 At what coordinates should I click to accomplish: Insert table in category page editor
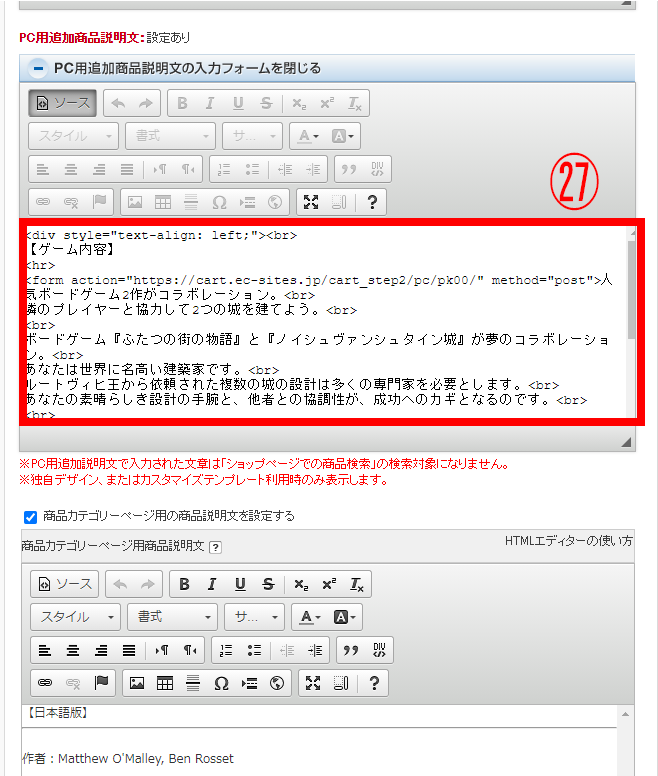click(x=165, y=683)
